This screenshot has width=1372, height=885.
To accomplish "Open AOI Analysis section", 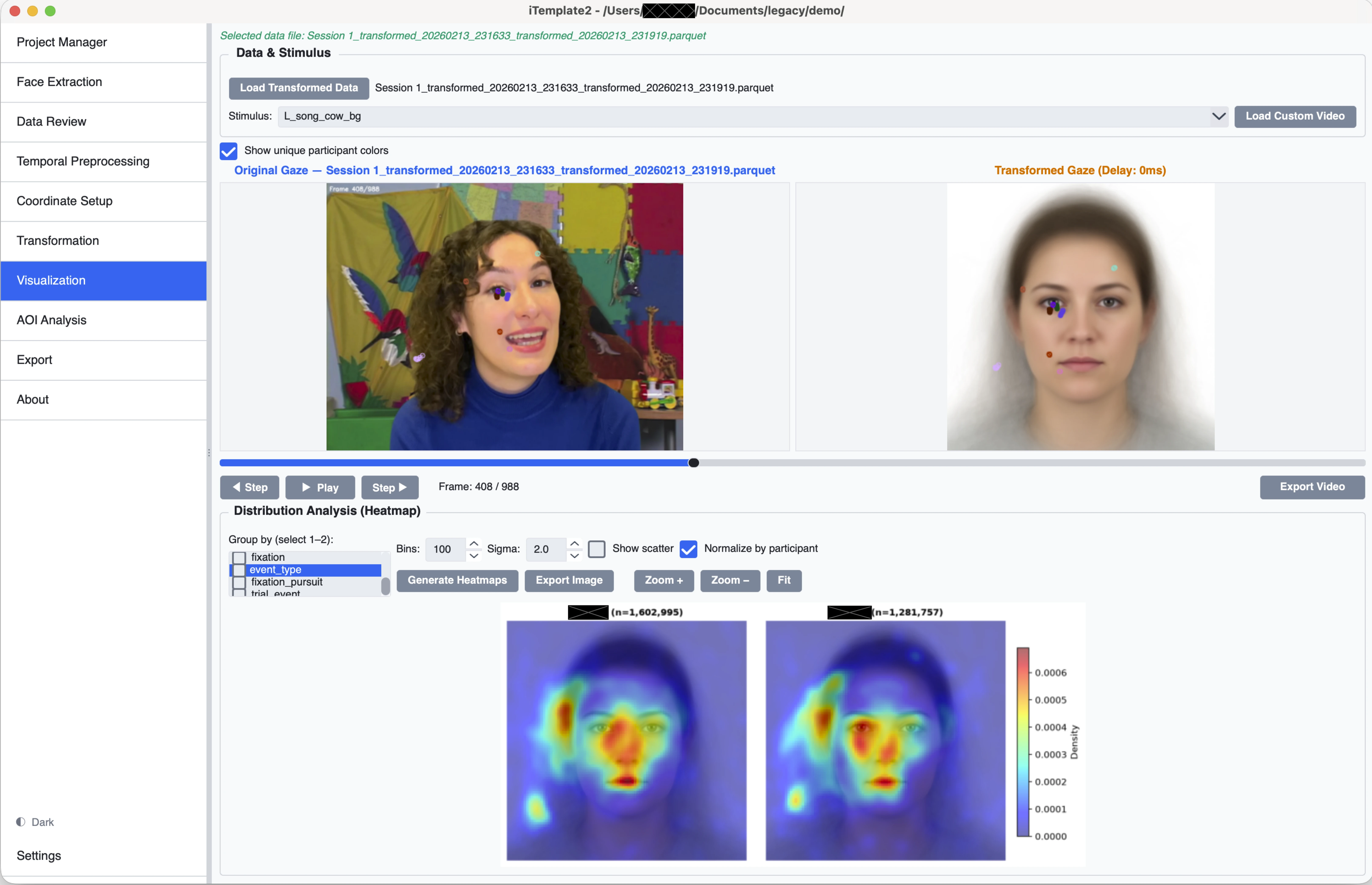I will tap(103, 320).
